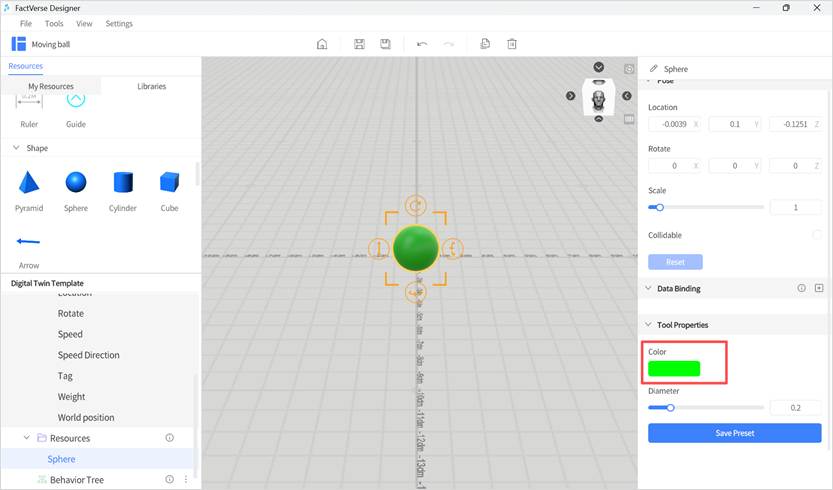Click the gizmo handle right of the sphere
833x490 pixels.
pyautogui.click(x=453, y=248)
